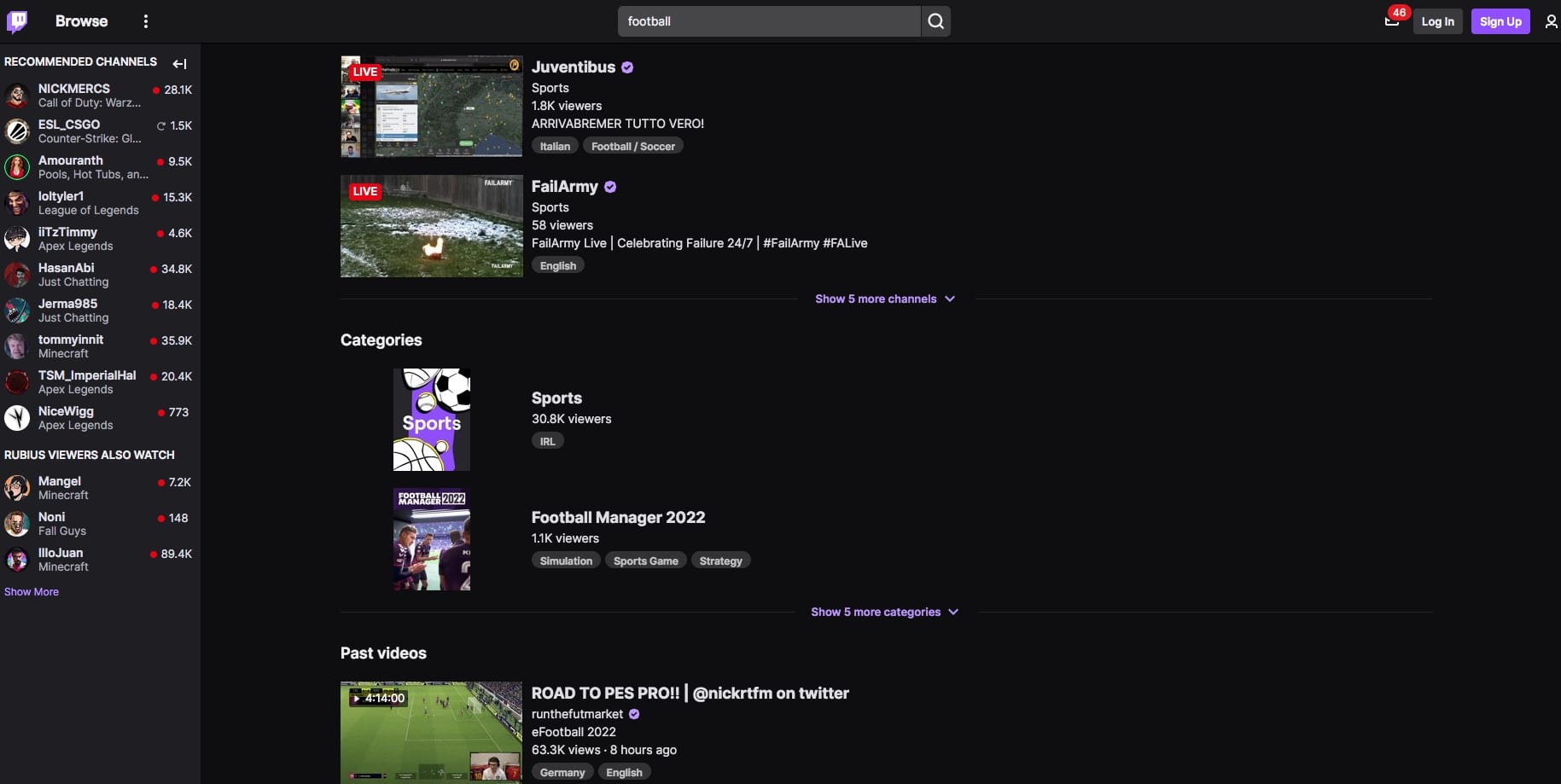Image resolution: width=1561 pixels, height=784 pixels.
Task: Open the Twitch home logo
Action: pyautogui.click(x=17, y=21)
